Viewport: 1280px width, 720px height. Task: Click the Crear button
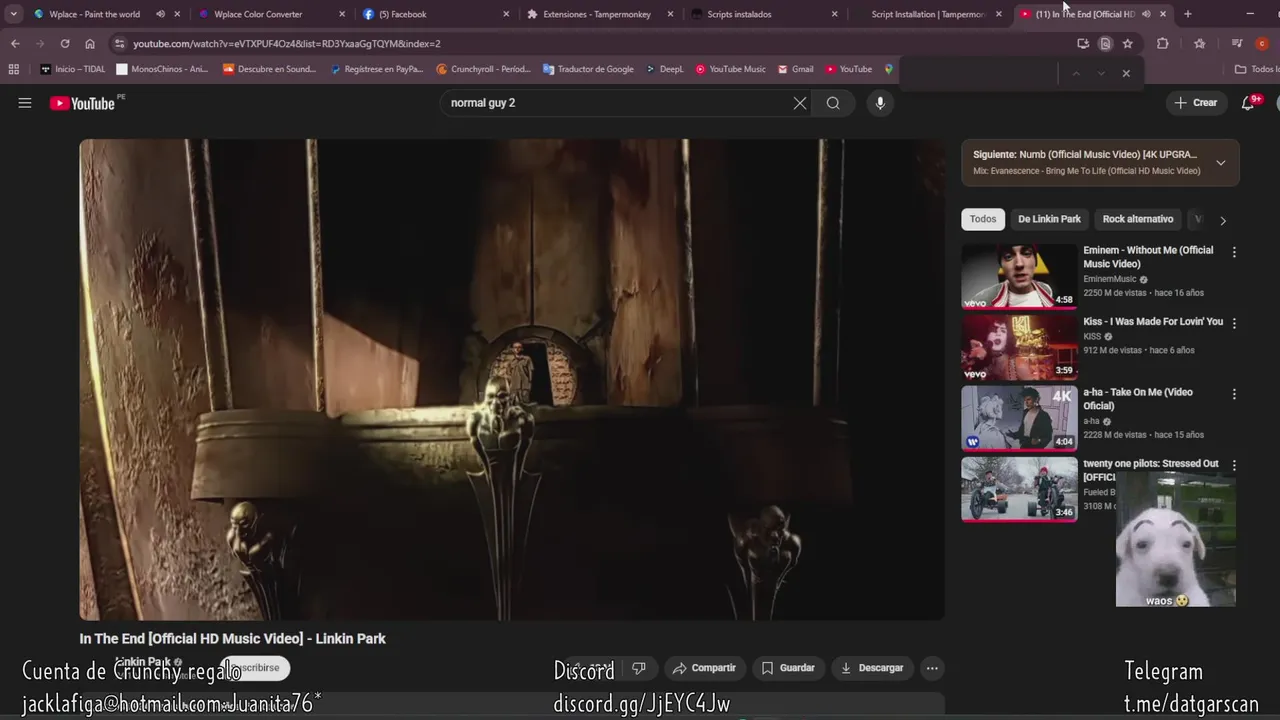coord(1196,103)
